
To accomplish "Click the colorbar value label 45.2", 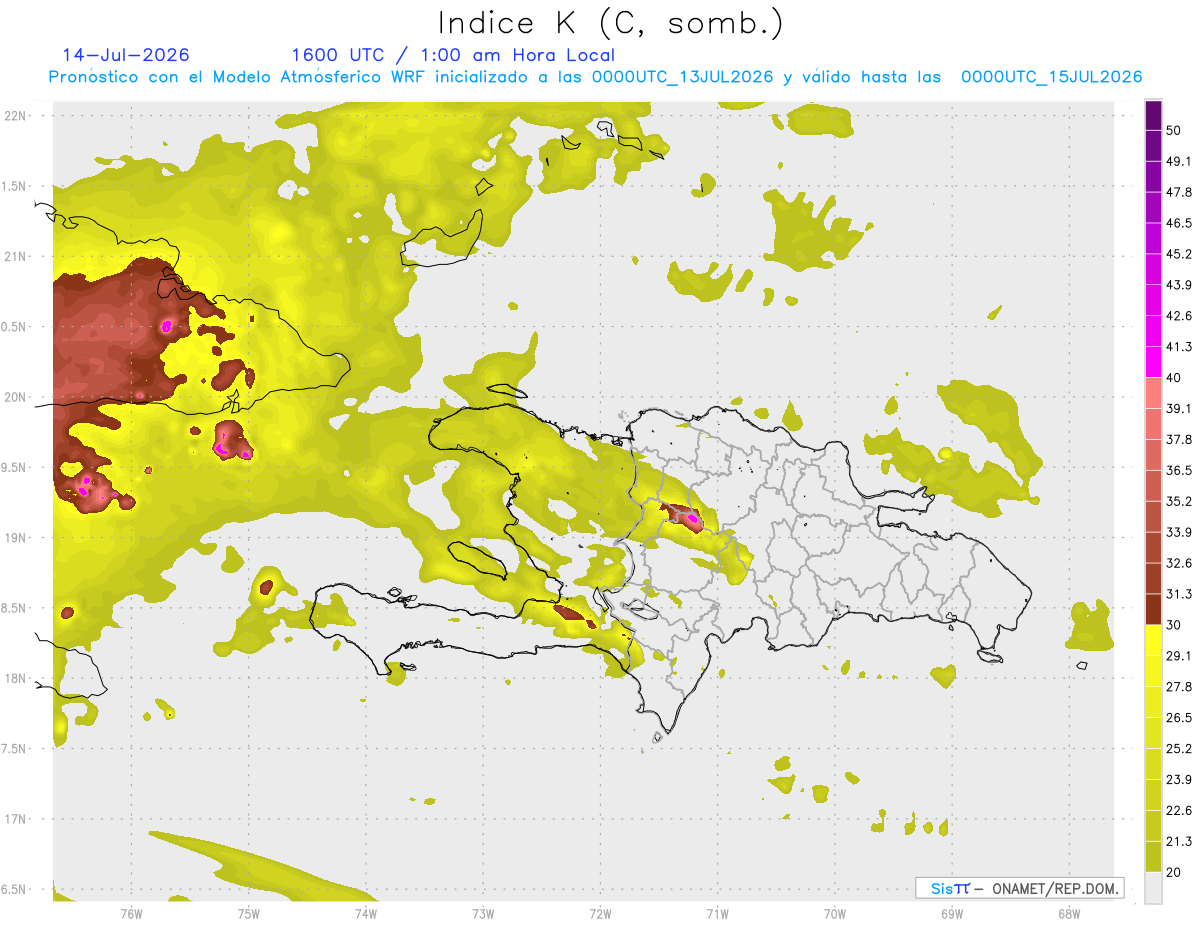I will [1180, 254].
